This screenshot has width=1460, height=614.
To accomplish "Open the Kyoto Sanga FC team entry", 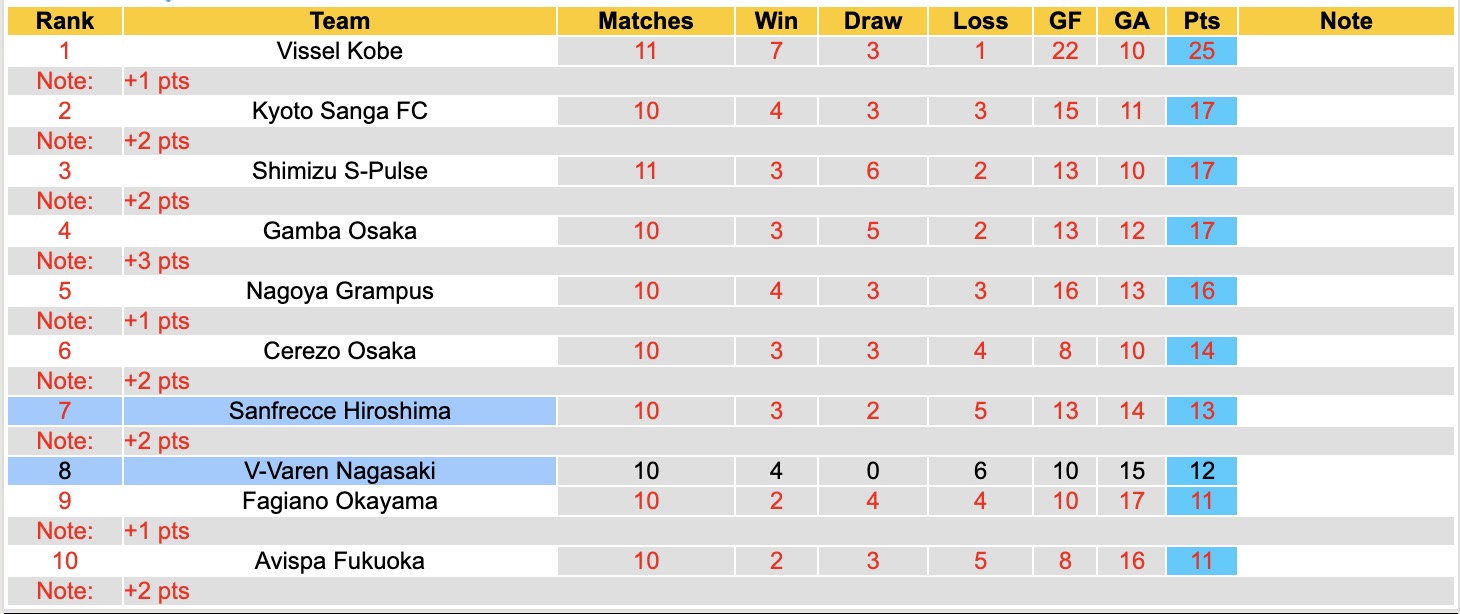I will [339, 111].
